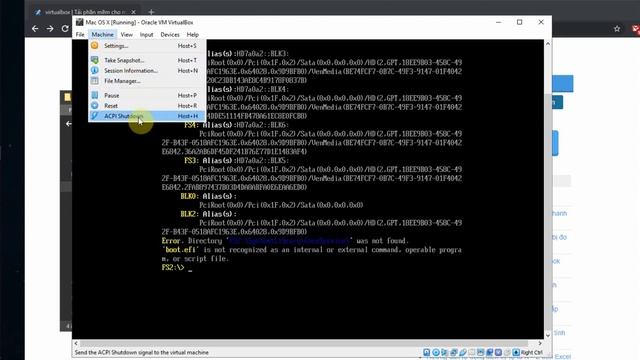
Task: Maximize the VirtualBox VM window
Action: coord(520,22)
